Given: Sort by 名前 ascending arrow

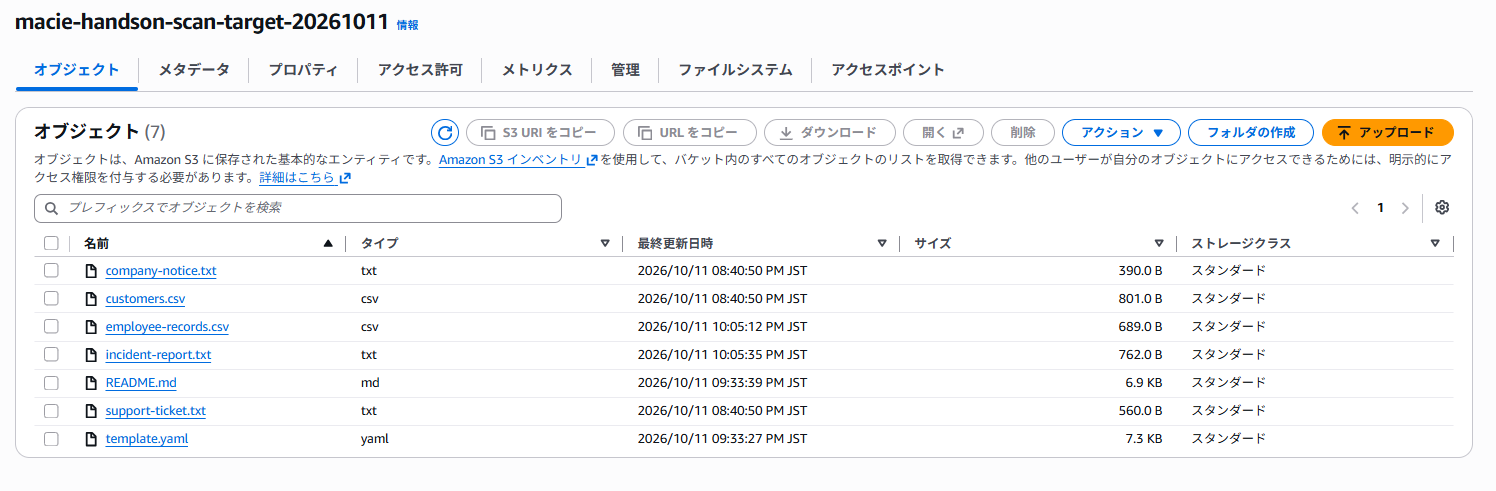Looking at the screenshot, I should pyautogui.click(x=328, y=243).
